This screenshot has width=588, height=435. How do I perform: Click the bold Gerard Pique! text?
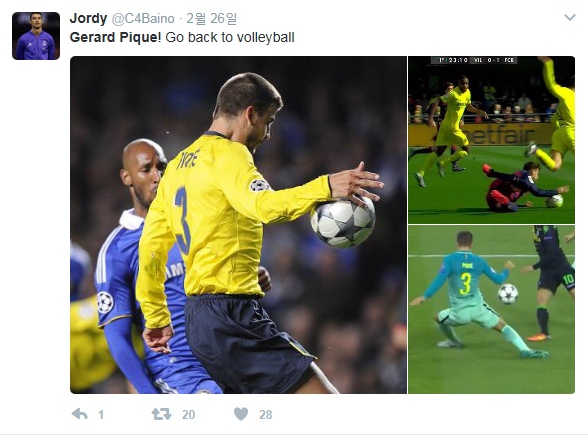115,38
